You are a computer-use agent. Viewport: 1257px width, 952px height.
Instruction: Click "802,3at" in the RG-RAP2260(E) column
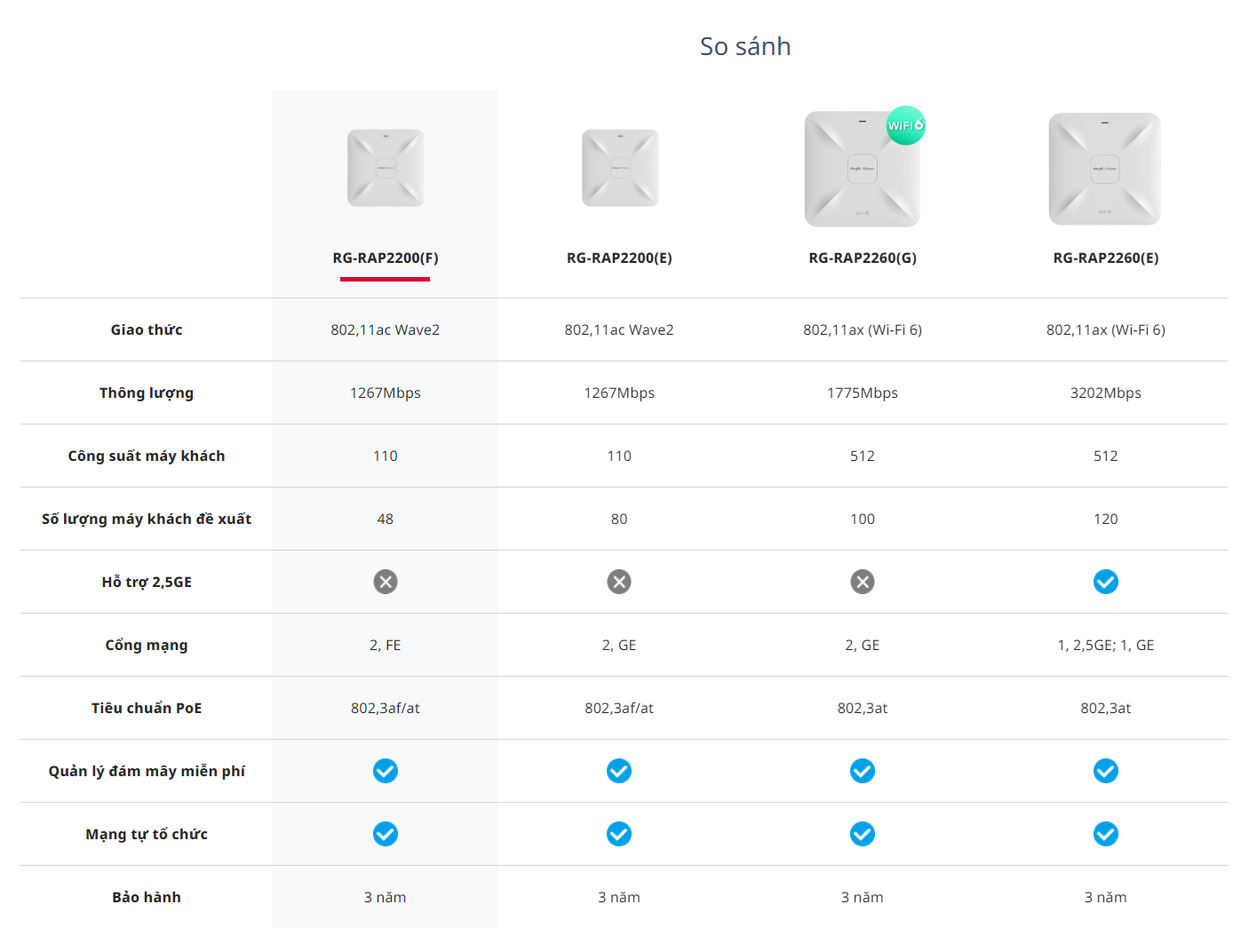point(1106,708)
